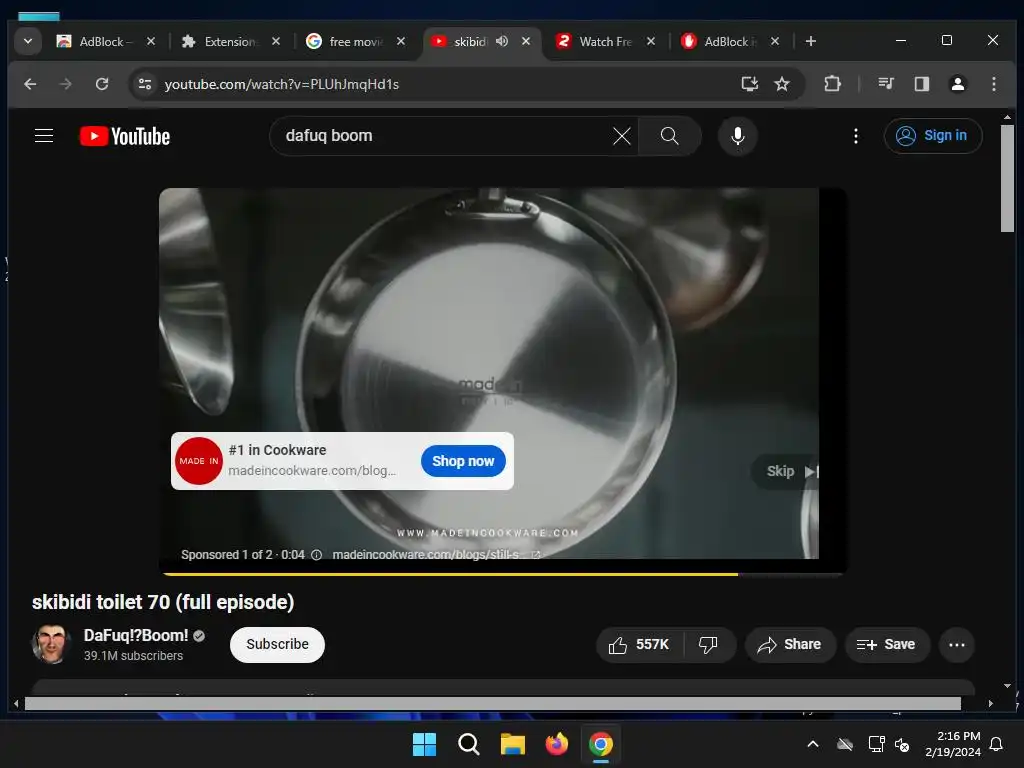Go to YouTube home via logo
The height and width of the screenshot is (768, 1024).
click(x=125, y=136)
